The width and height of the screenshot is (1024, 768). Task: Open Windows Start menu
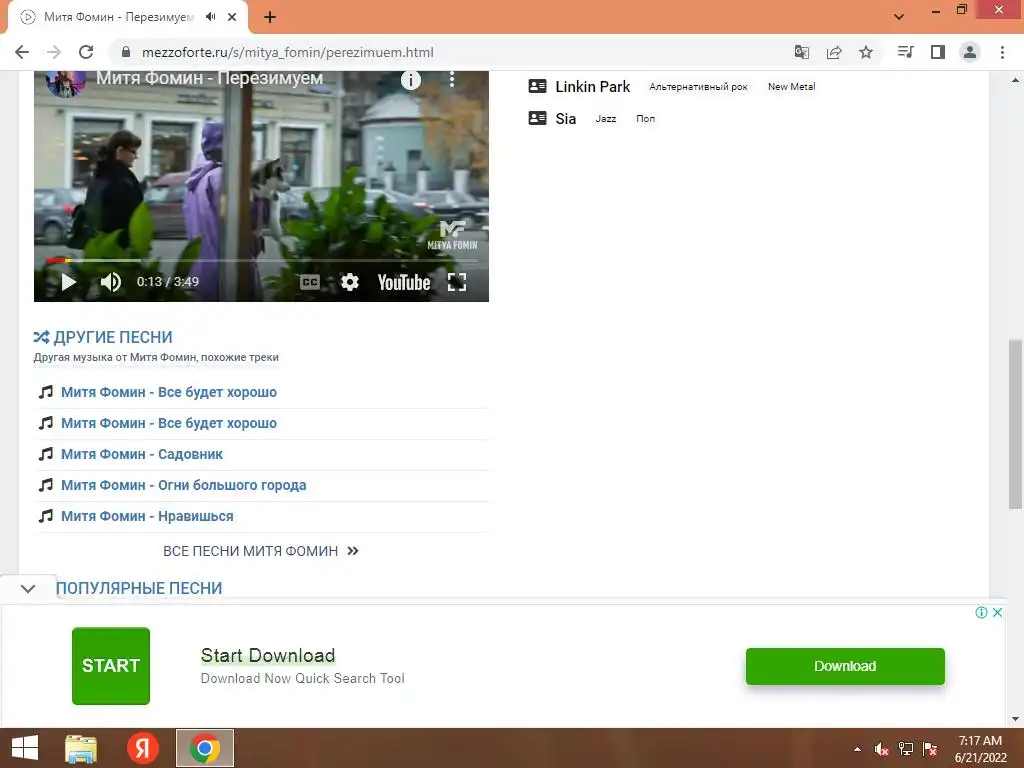[x=25, y=748]
